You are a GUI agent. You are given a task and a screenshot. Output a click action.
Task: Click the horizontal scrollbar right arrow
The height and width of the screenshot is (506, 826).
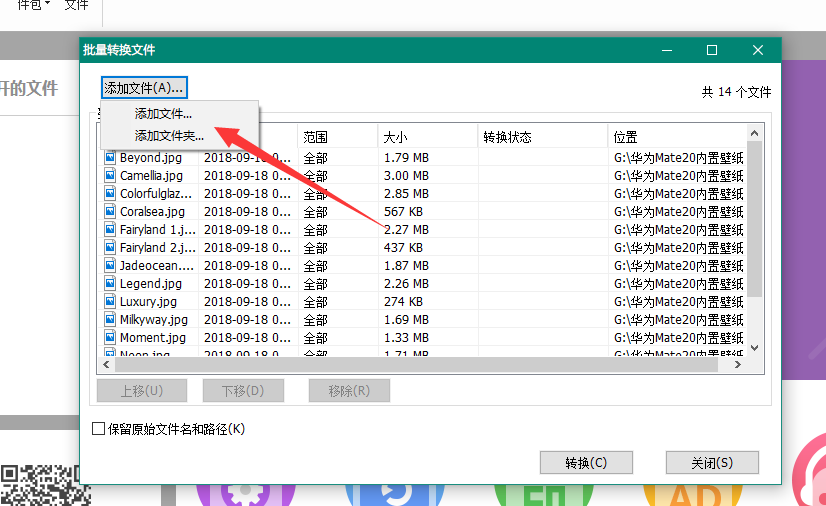(738, 364)
